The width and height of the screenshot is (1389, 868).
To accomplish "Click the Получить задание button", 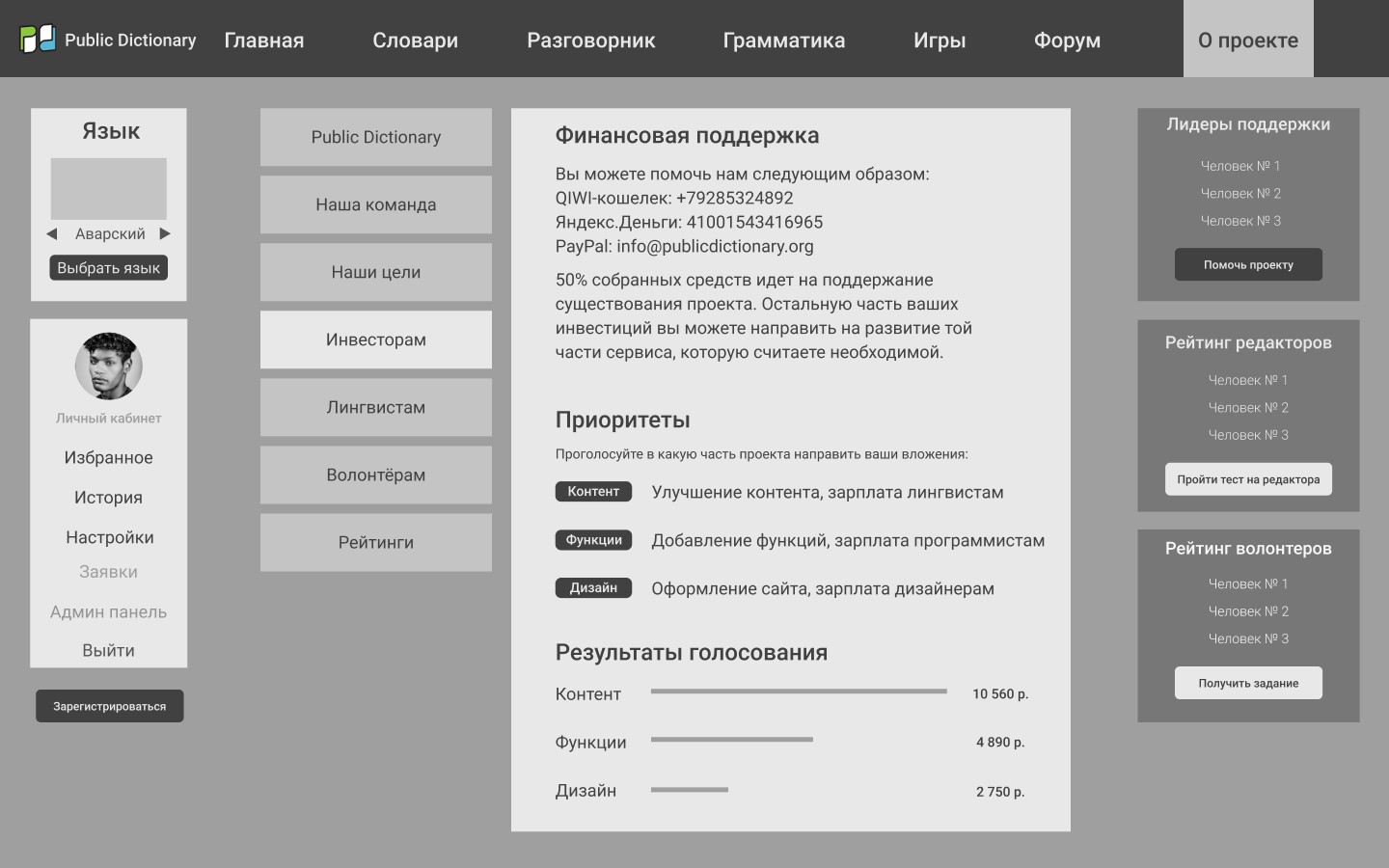I will 1248,683.
